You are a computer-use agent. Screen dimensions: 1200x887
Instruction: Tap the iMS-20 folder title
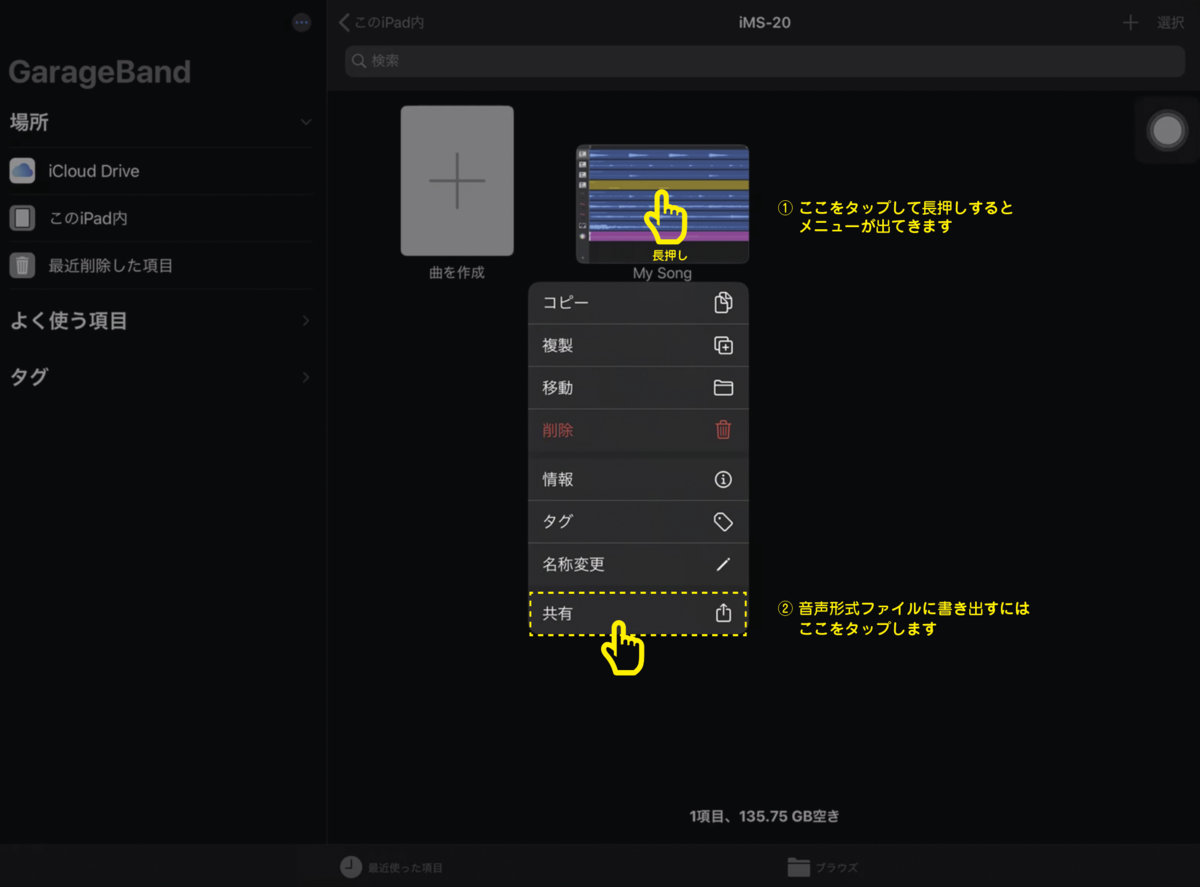(764, 22)
